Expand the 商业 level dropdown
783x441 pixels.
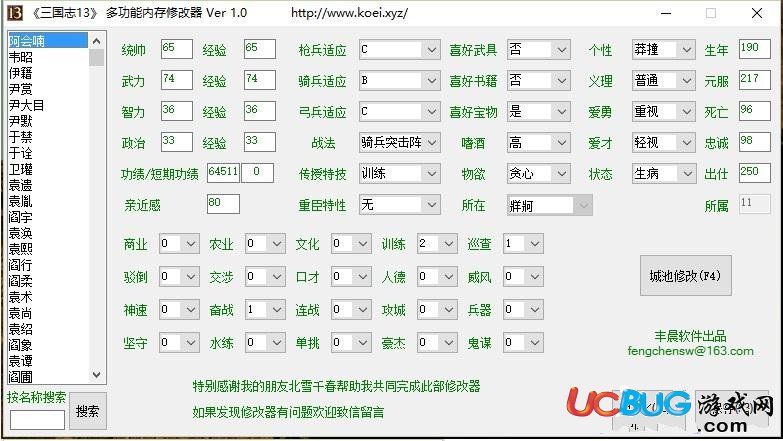tap(179, 244)
